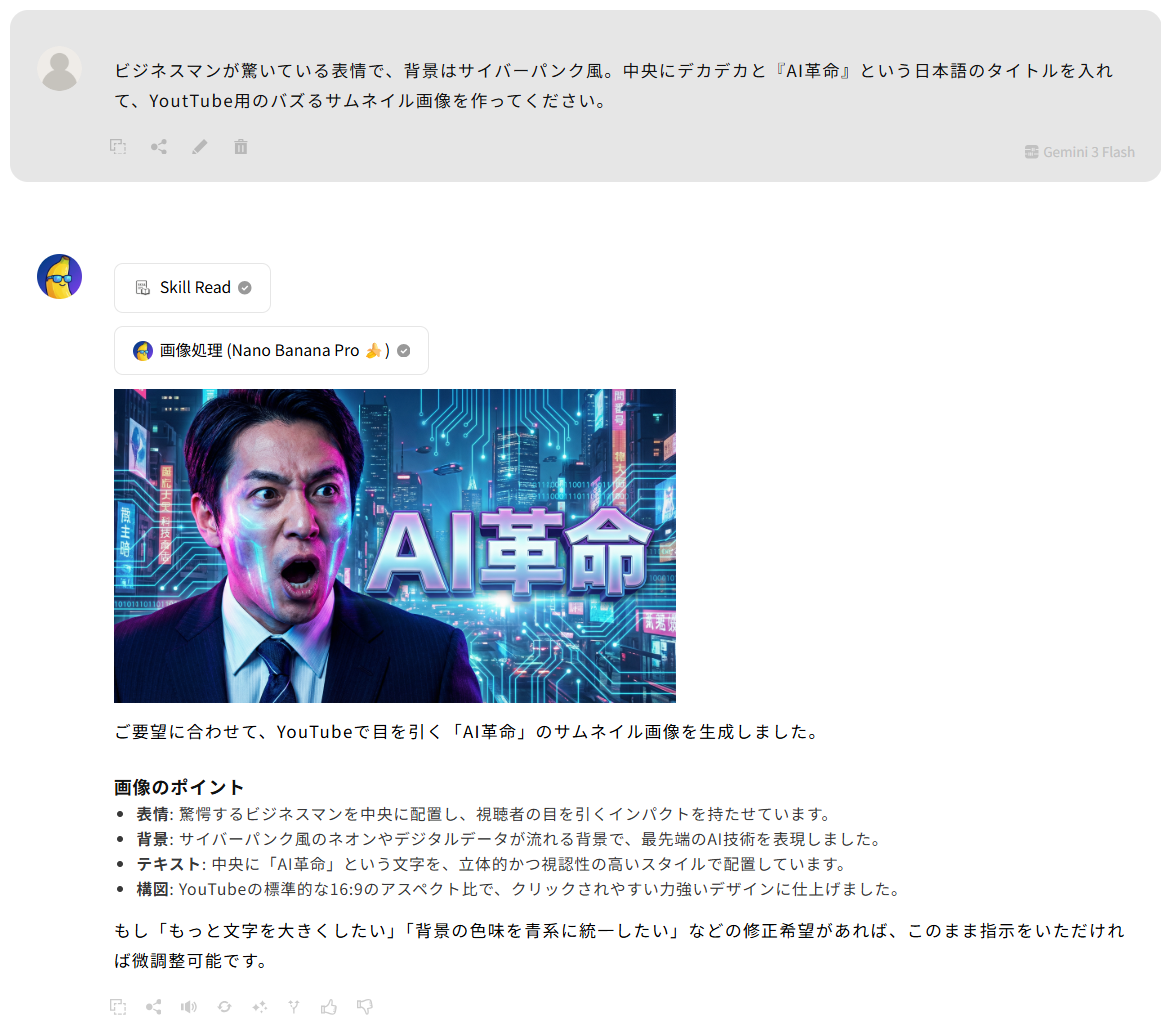The image size is (1161, 1029).
Task: Click the verified checkmark on Skill Read chip
Action: click(244, 287)
